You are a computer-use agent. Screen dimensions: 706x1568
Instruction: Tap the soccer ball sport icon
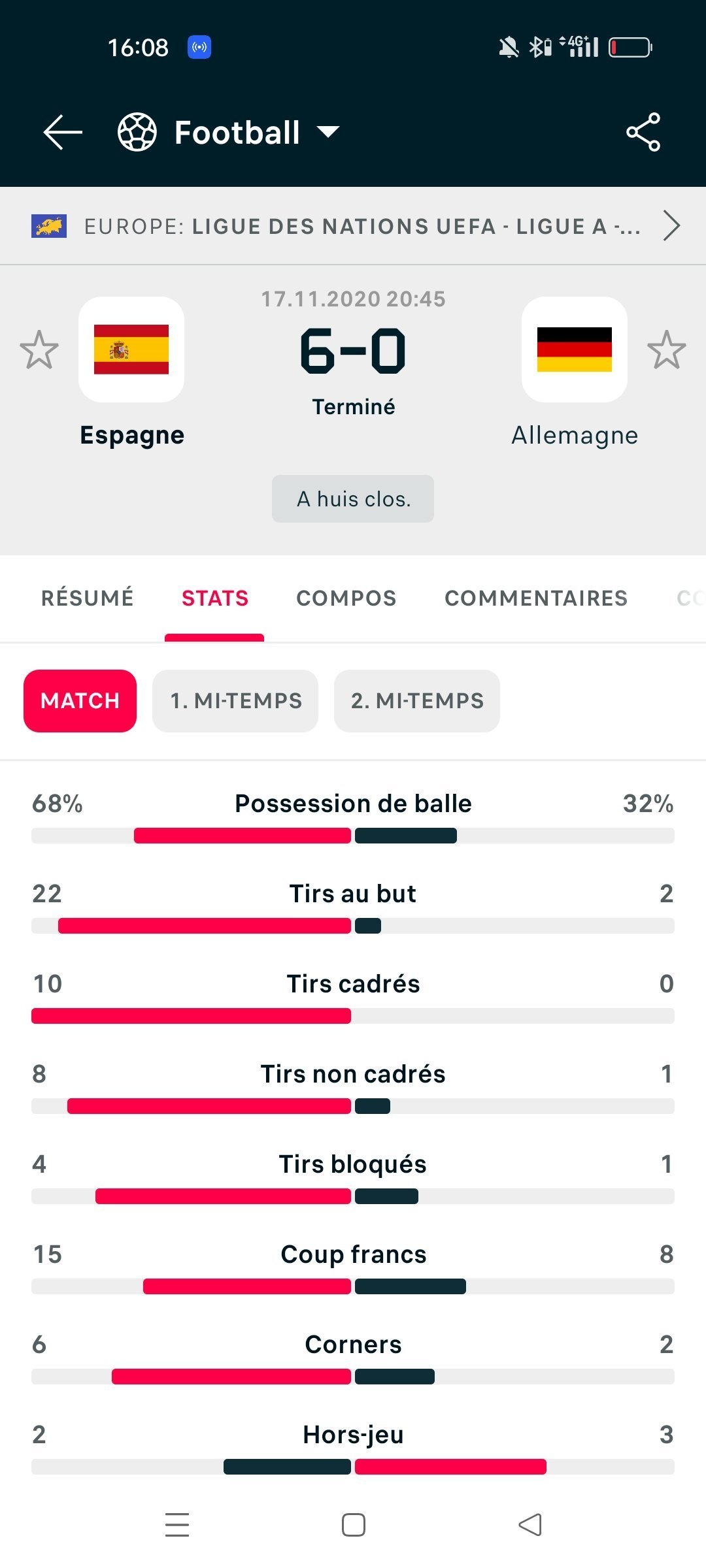point(137,132)
